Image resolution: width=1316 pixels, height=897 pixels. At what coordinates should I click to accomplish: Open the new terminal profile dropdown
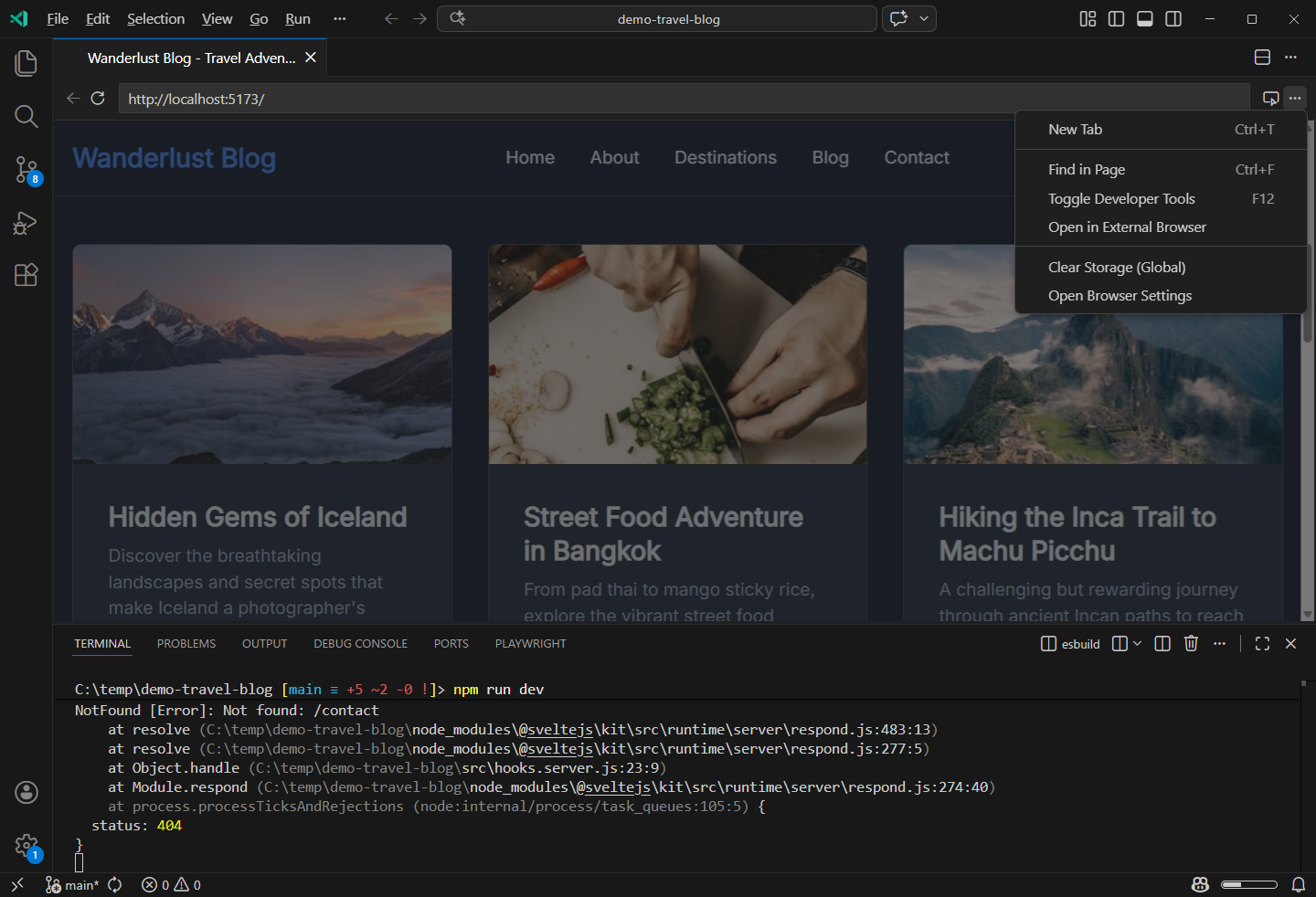(x=1136, y=643)
